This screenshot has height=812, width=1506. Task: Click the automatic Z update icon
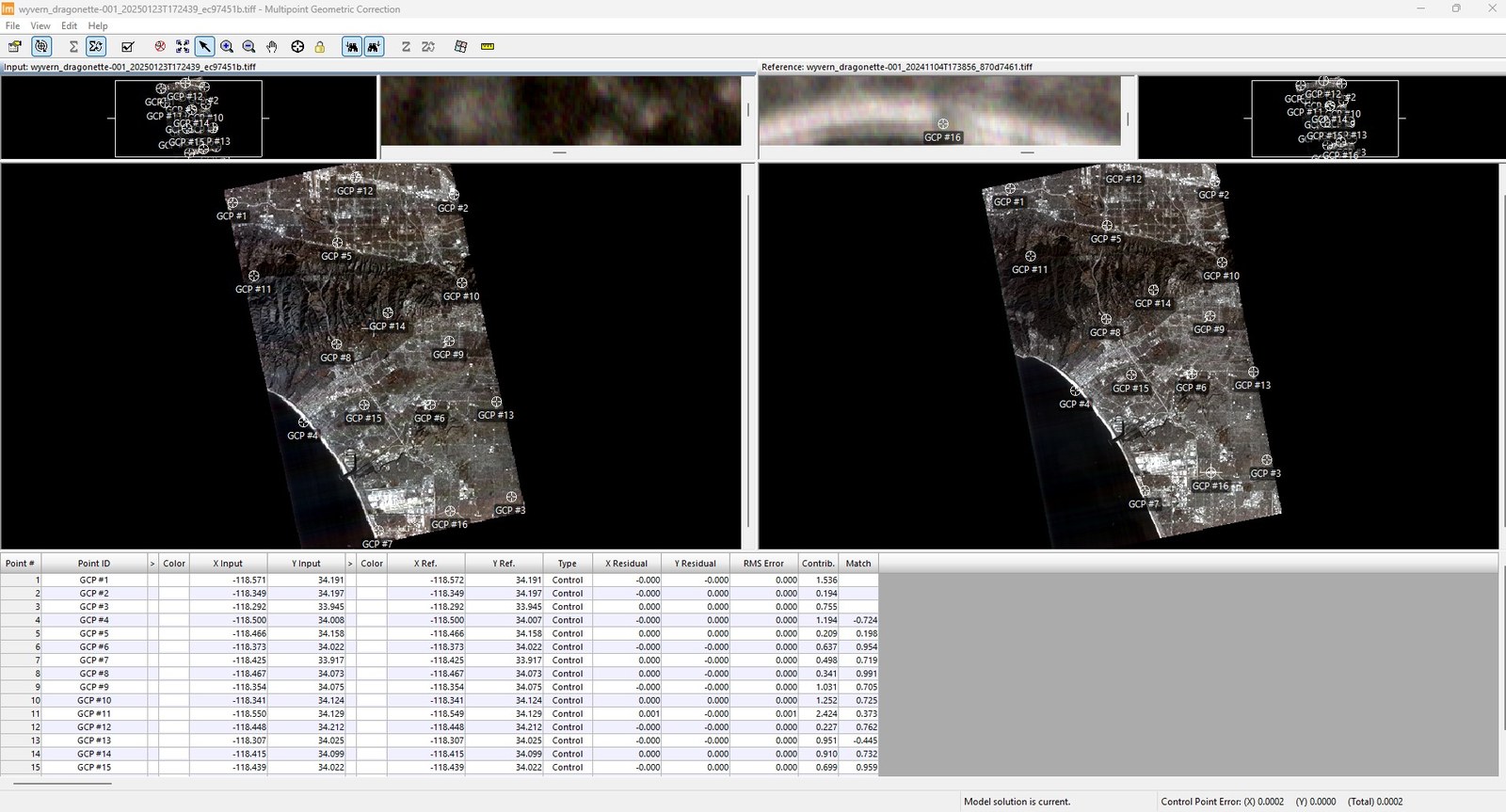pos(428,46)
